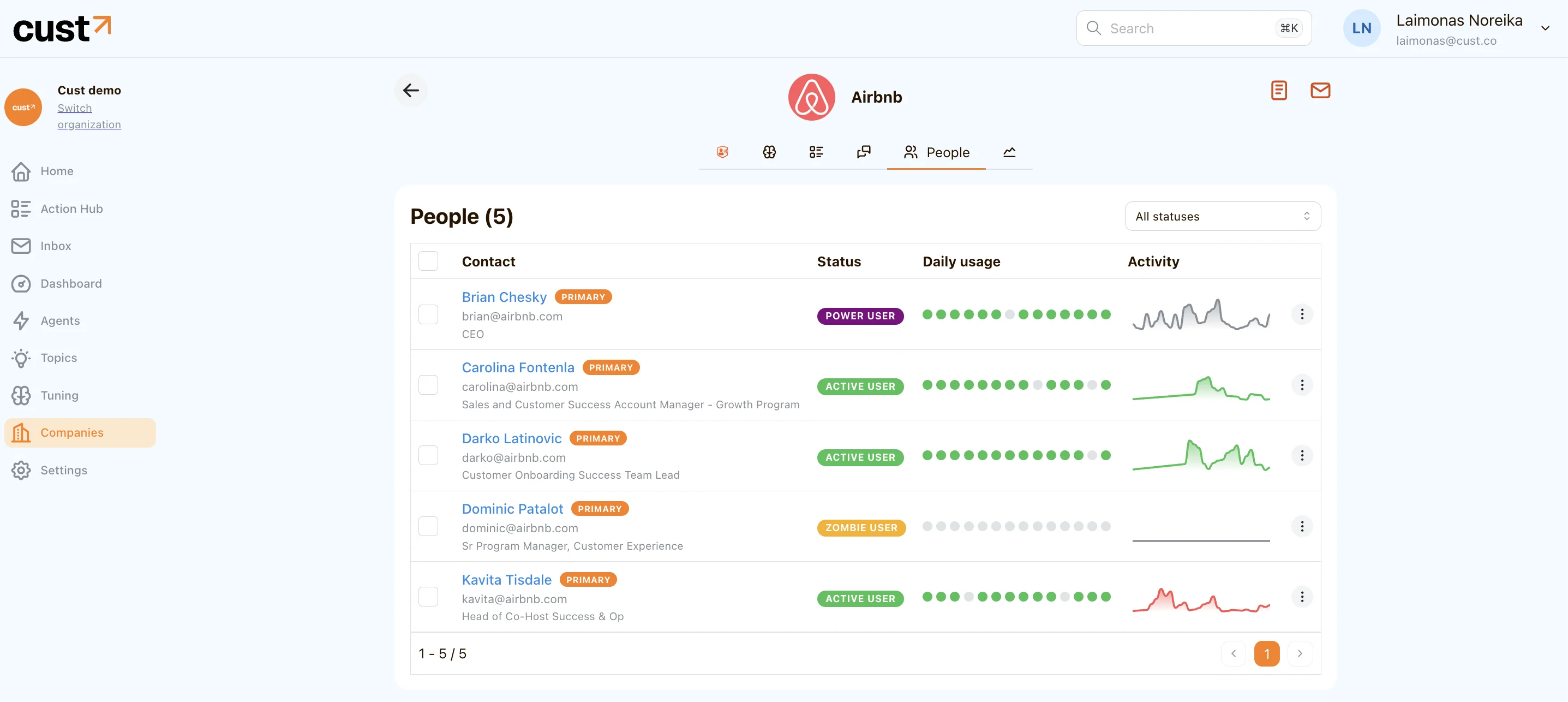This screenshot has width=1568, height=702.
Task: Click the Daily usage column header
Action: [961, 261]
